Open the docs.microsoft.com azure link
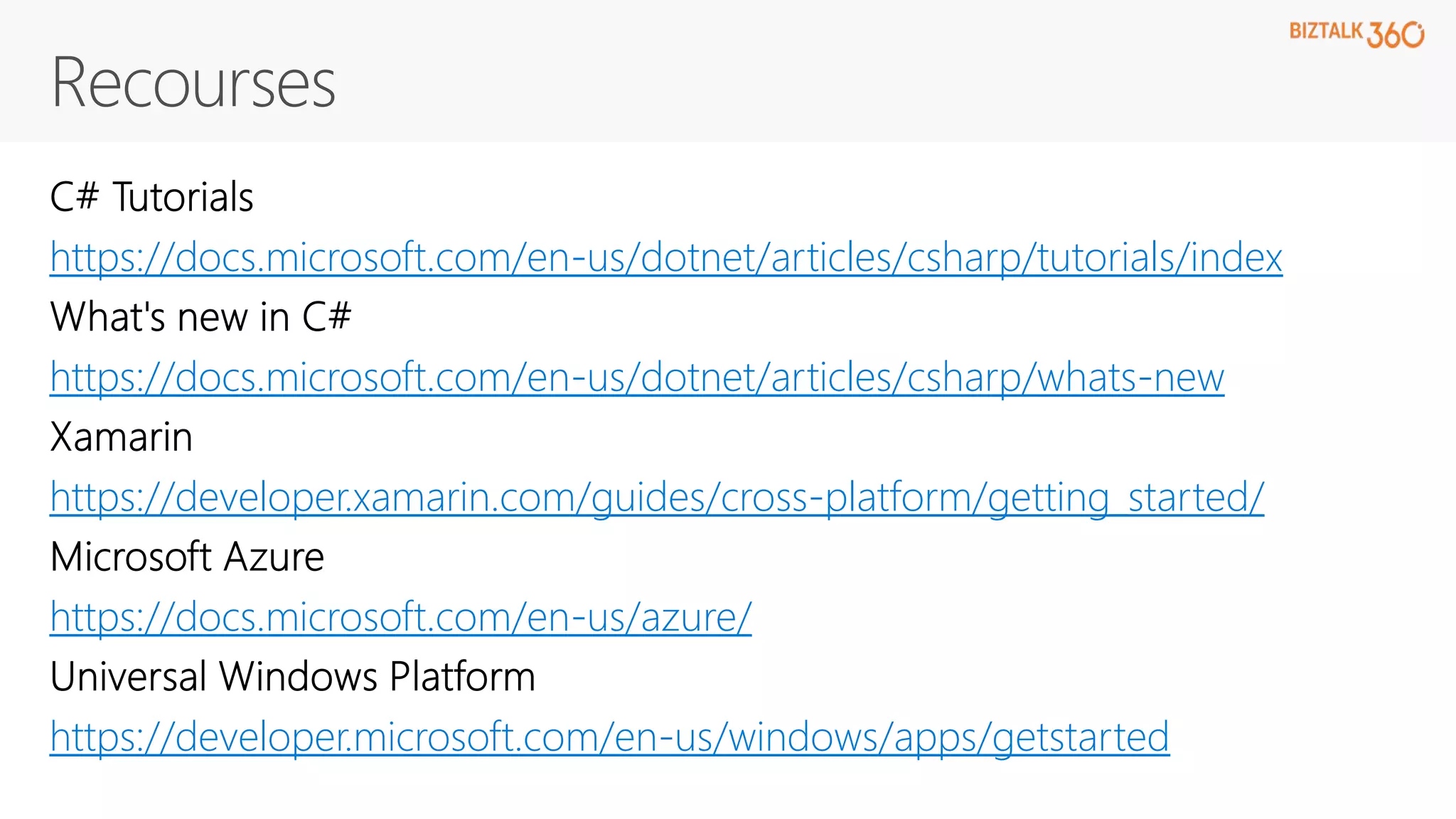This screenshot has height=819, width=1456. tap(400, 617)
